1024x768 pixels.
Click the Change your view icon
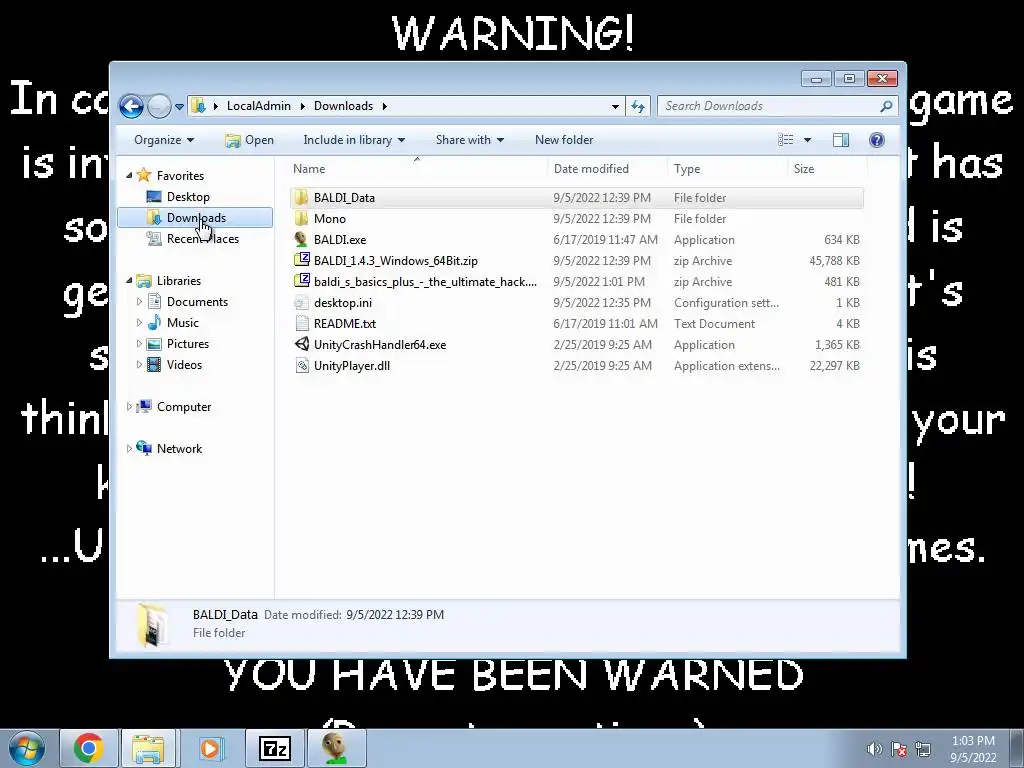point(786,140)
